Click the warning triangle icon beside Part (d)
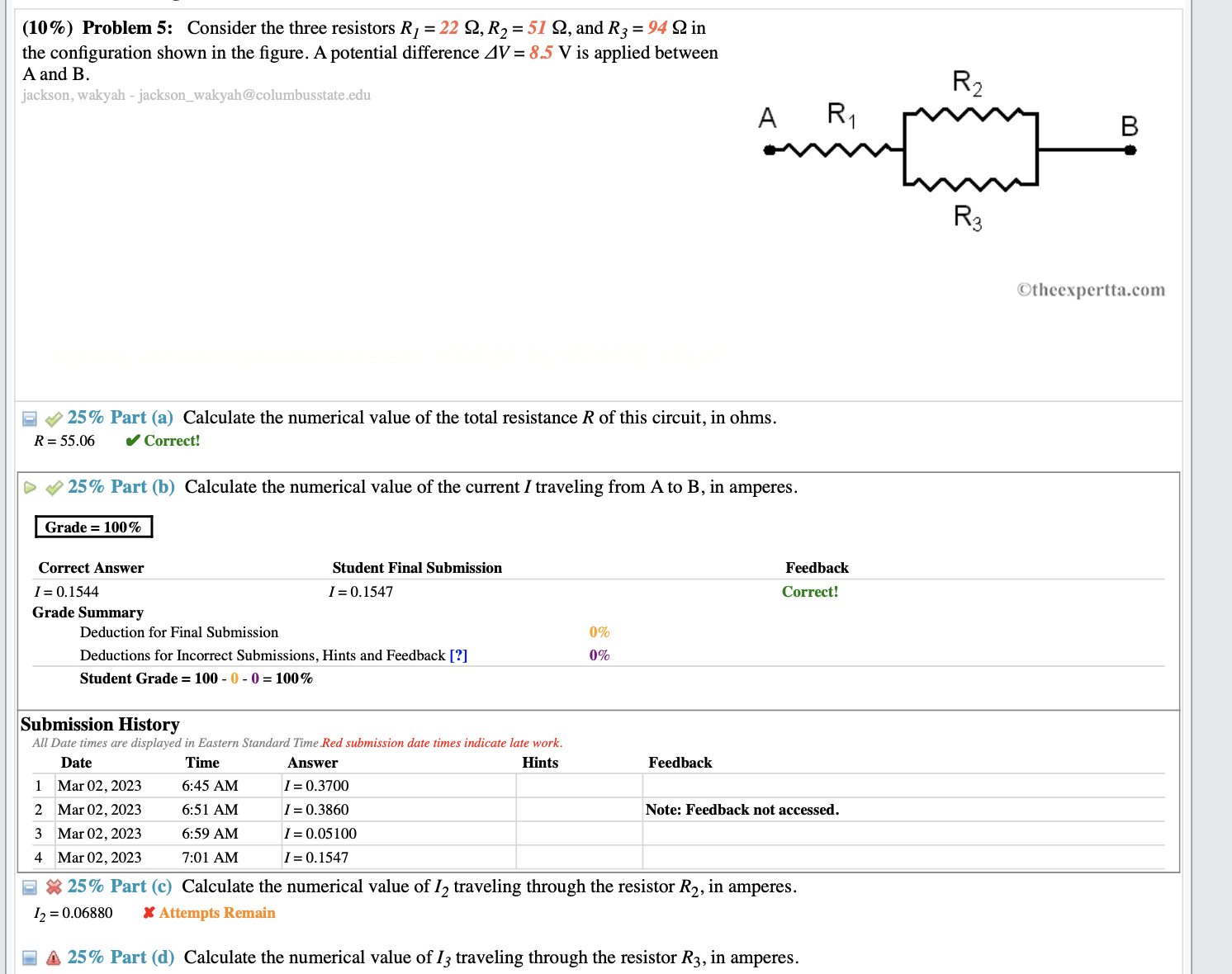The image size is (1232, 974). [x=53, y=957]
